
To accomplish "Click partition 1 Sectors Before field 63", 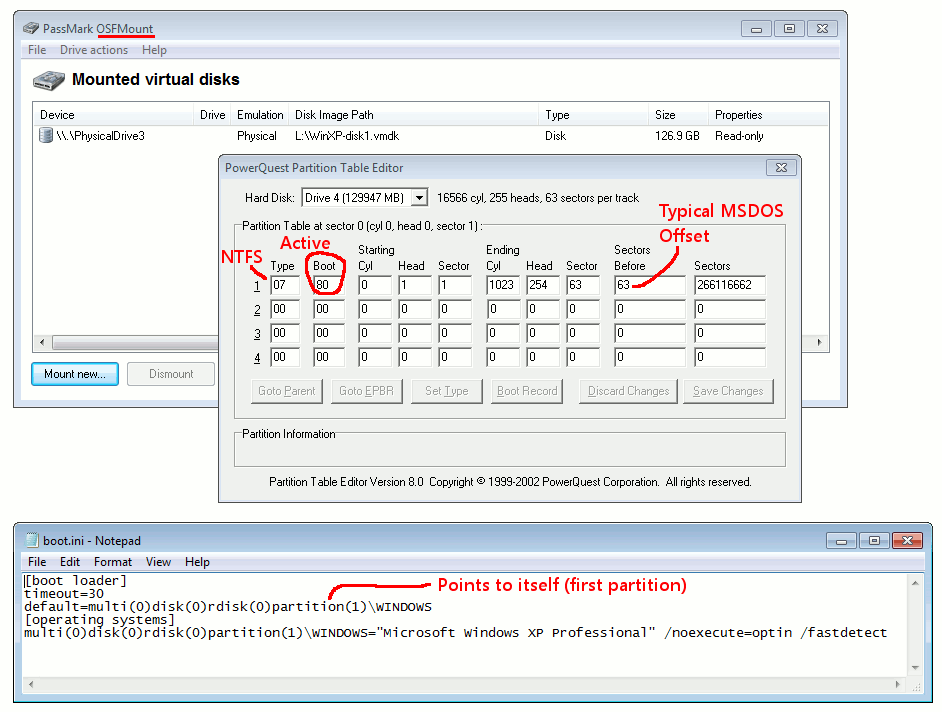I will (649, 285).
